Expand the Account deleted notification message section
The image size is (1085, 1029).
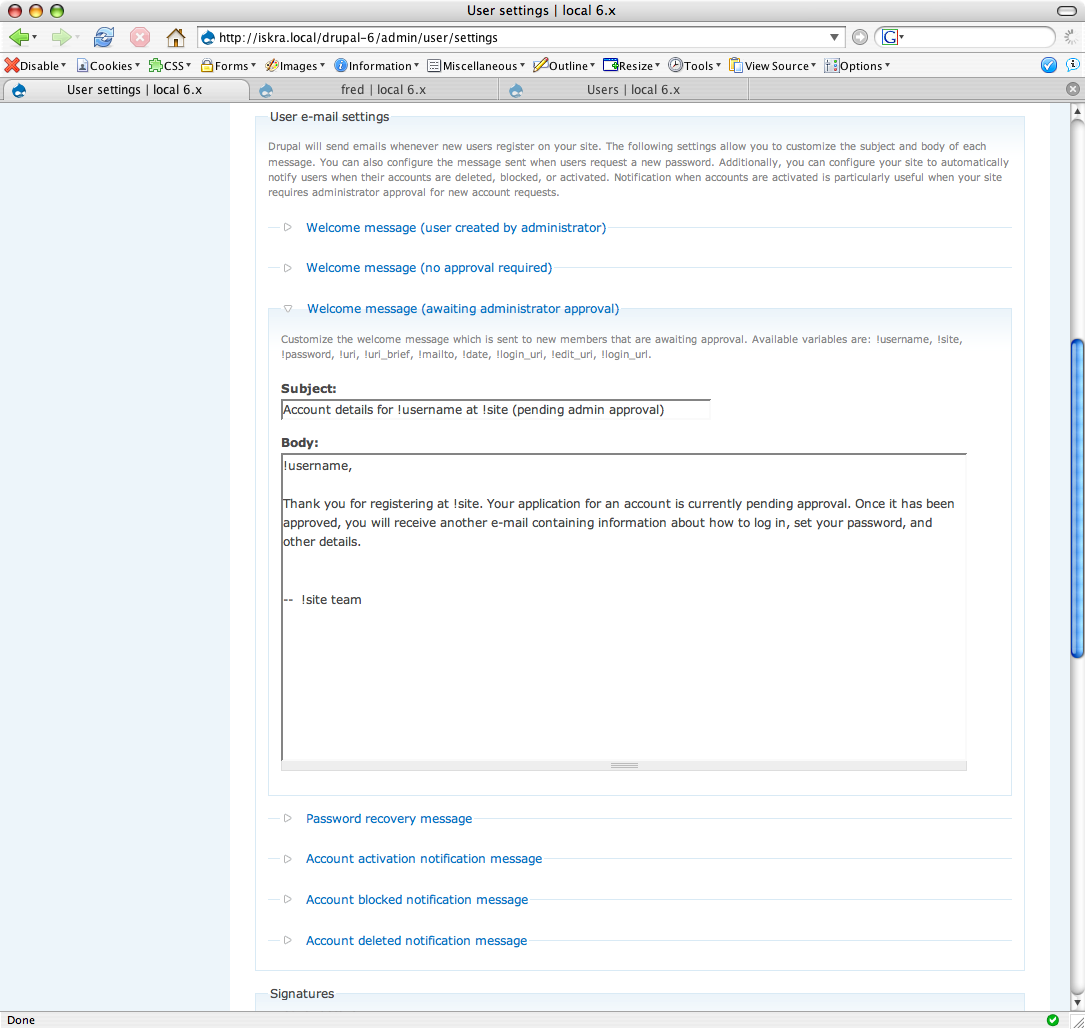tap(416, 940)
